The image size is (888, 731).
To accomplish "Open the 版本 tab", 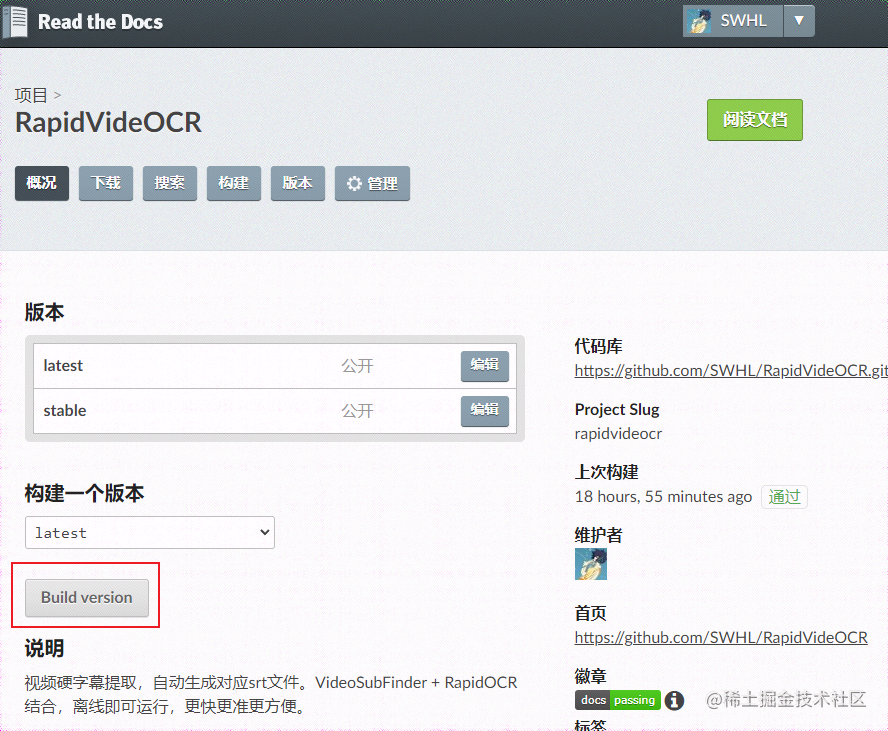I will (x=298, y=183).
